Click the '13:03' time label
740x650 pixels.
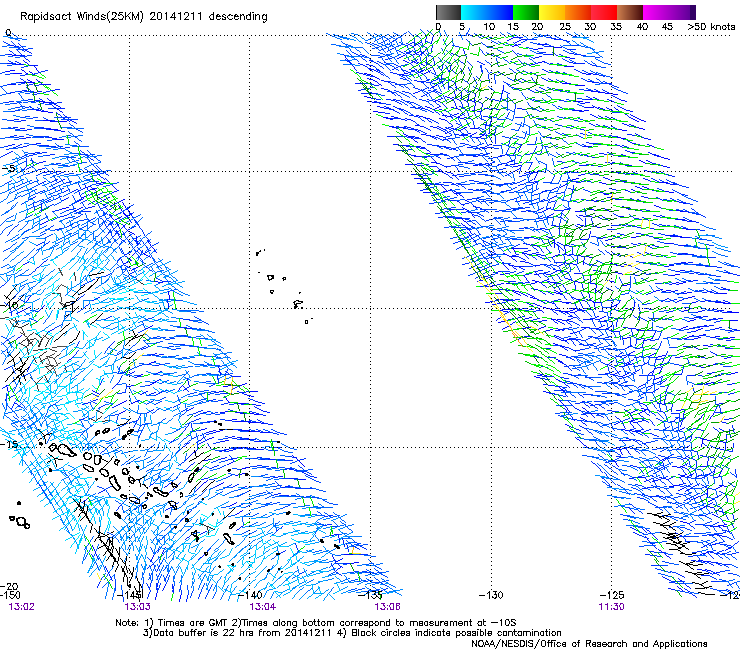pyautogui.click(x=137, y=607)
